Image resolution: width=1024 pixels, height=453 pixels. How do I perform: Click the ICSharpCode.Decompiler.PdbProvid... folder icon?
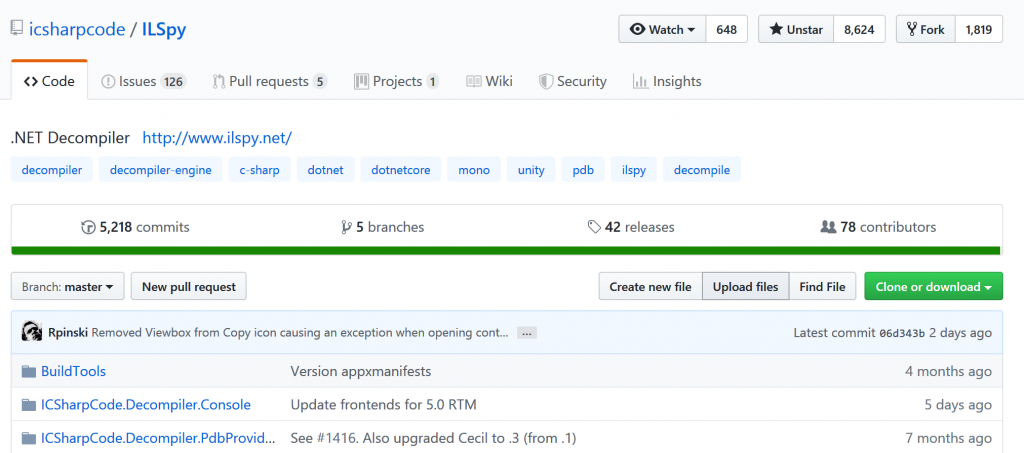click(29, 438)
